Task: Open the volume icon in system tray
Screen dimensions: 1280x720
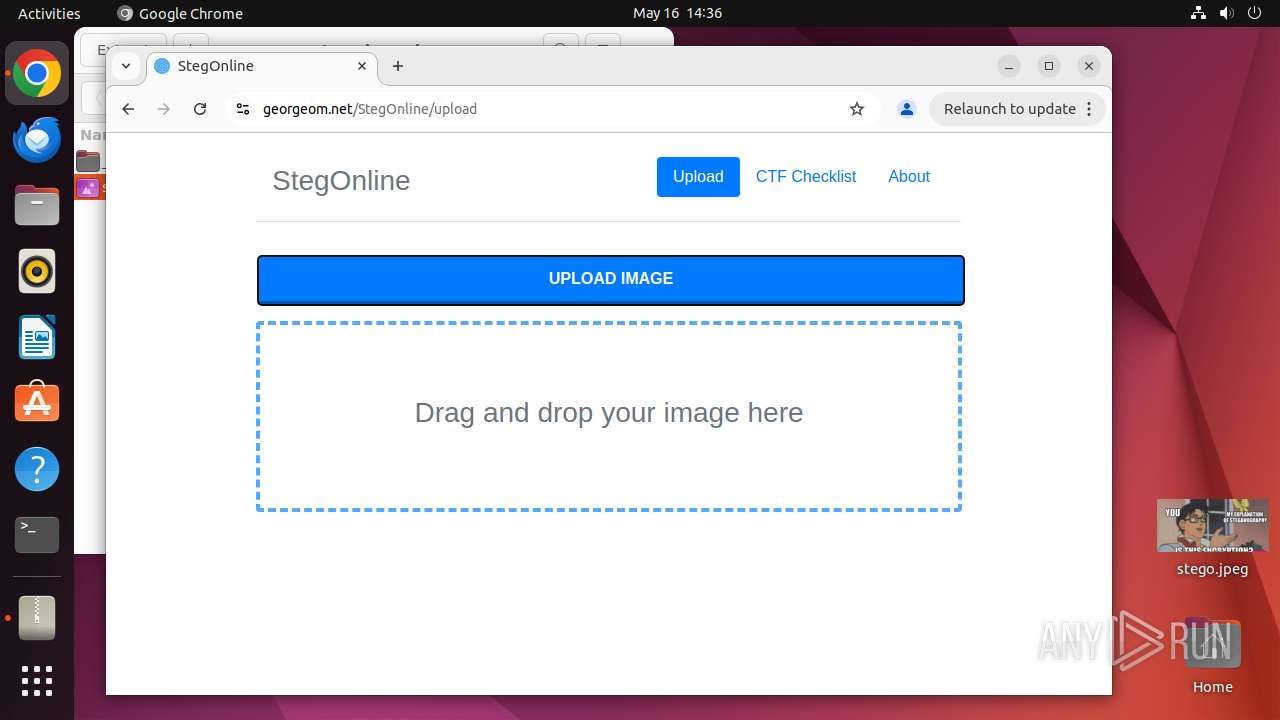Action: (1227, 13)
